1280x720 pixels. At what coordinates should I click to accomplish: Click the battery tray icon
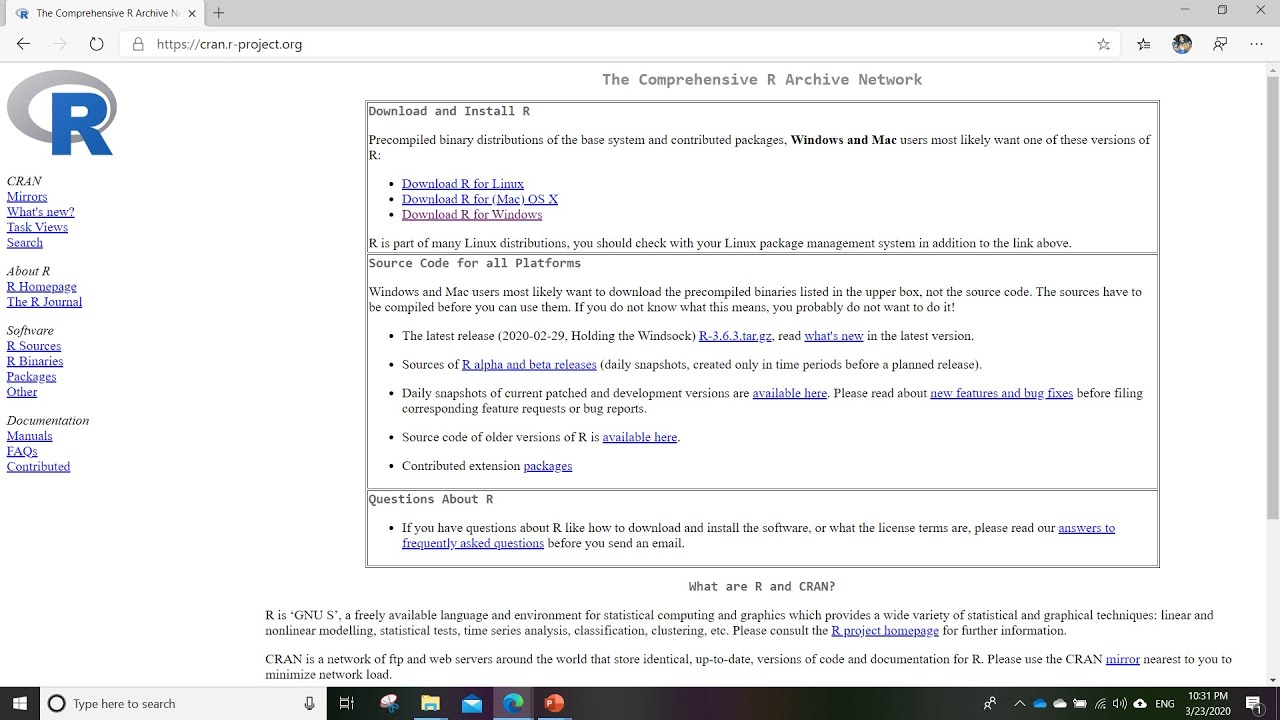1080,704
